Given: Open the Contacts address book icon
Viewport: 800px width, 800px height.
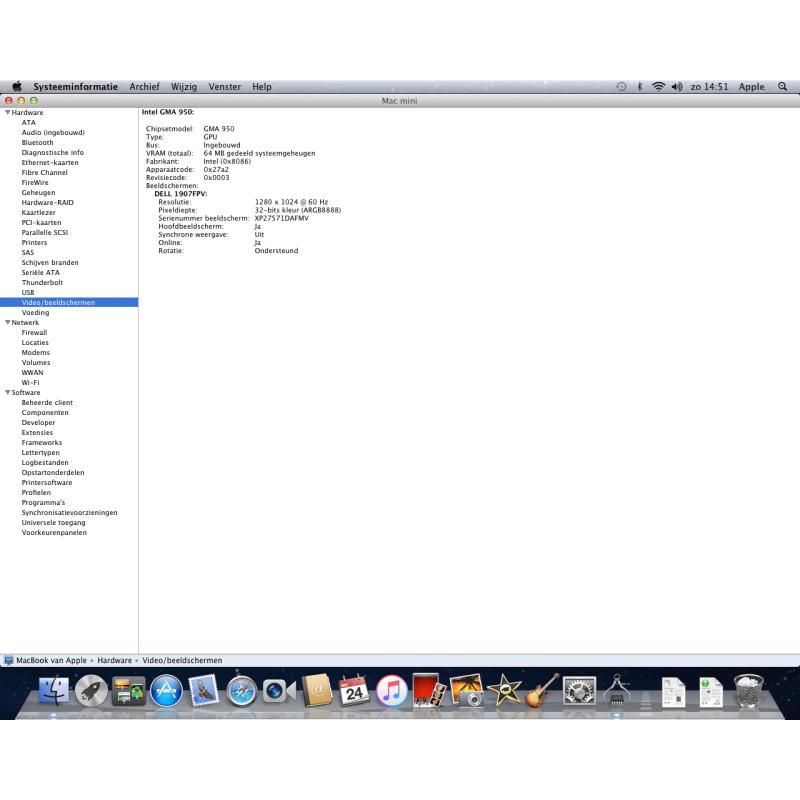Looking at the screenshot, I should tap(317, 691).
